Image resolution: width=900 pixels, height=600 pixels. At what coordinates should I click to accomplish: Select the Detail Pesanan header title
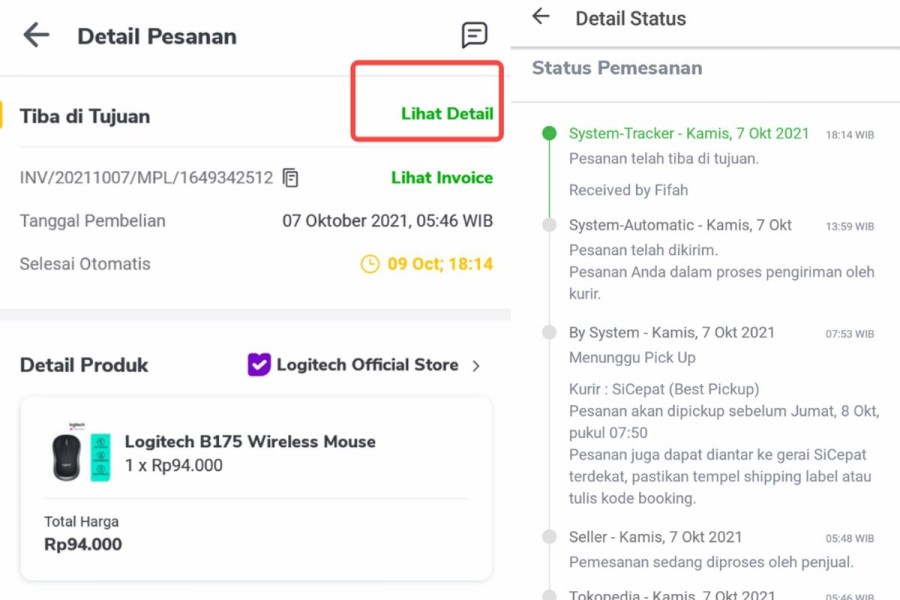[x=160, y=35]
